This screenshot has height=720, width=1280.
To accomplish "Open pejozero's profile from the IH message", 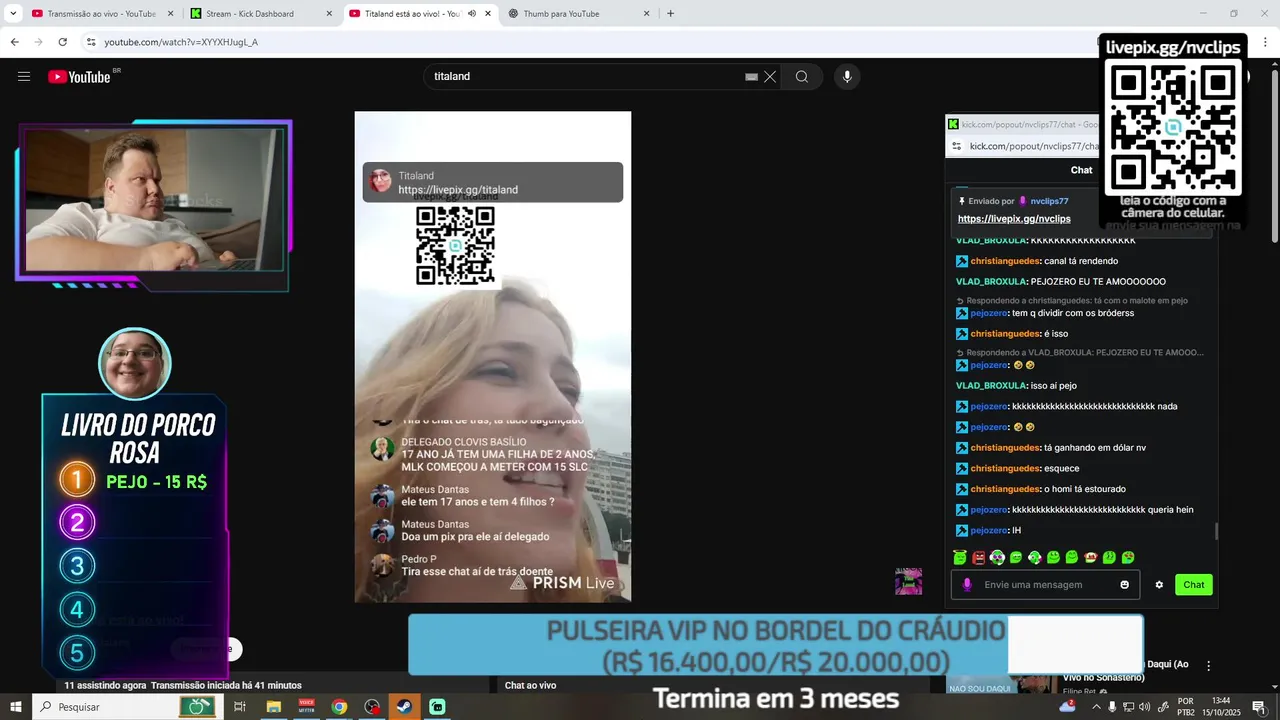I will 989,531.
